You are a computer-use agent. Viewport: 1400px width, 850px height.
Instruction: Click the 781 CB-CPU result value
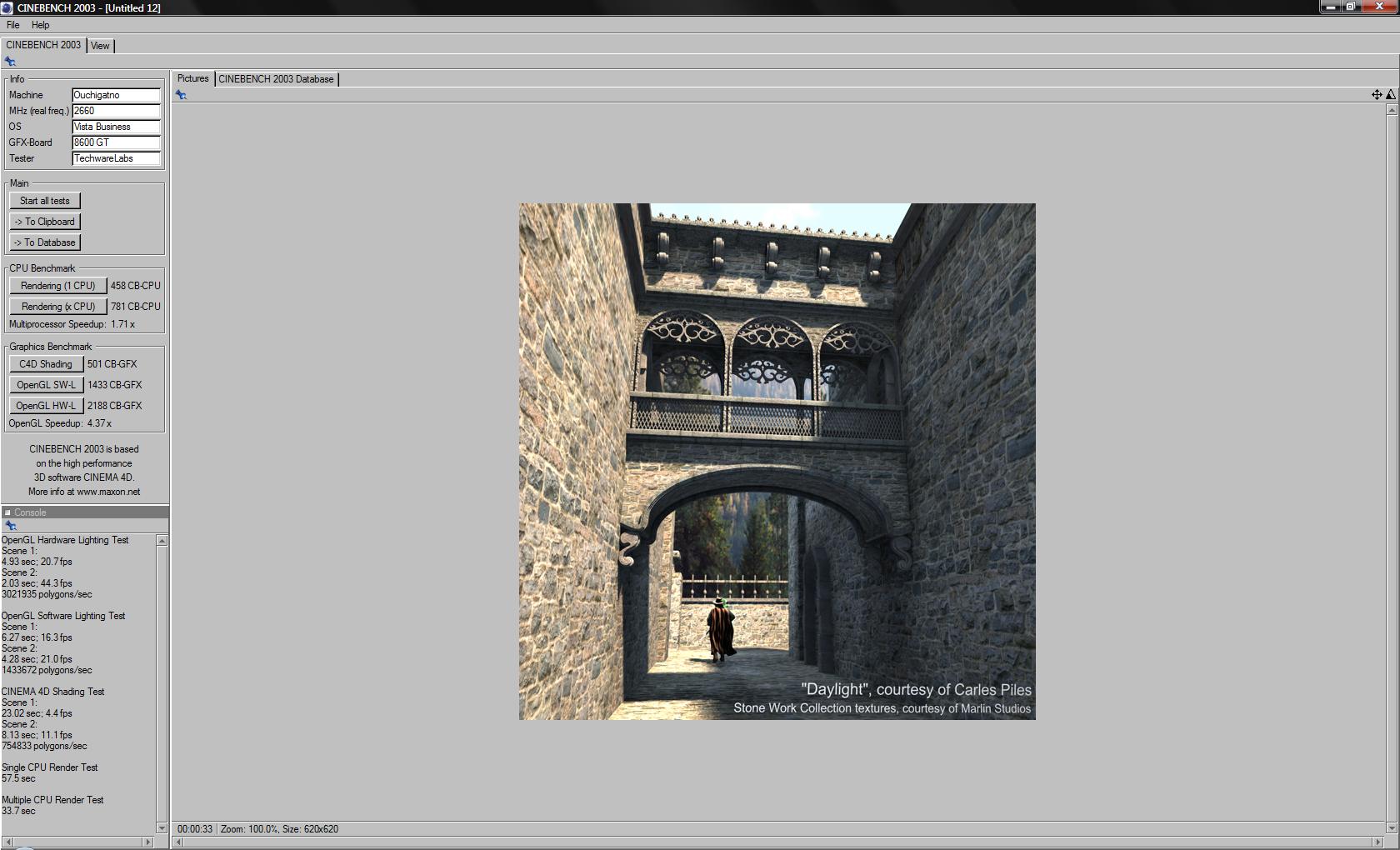coord(135,307)
